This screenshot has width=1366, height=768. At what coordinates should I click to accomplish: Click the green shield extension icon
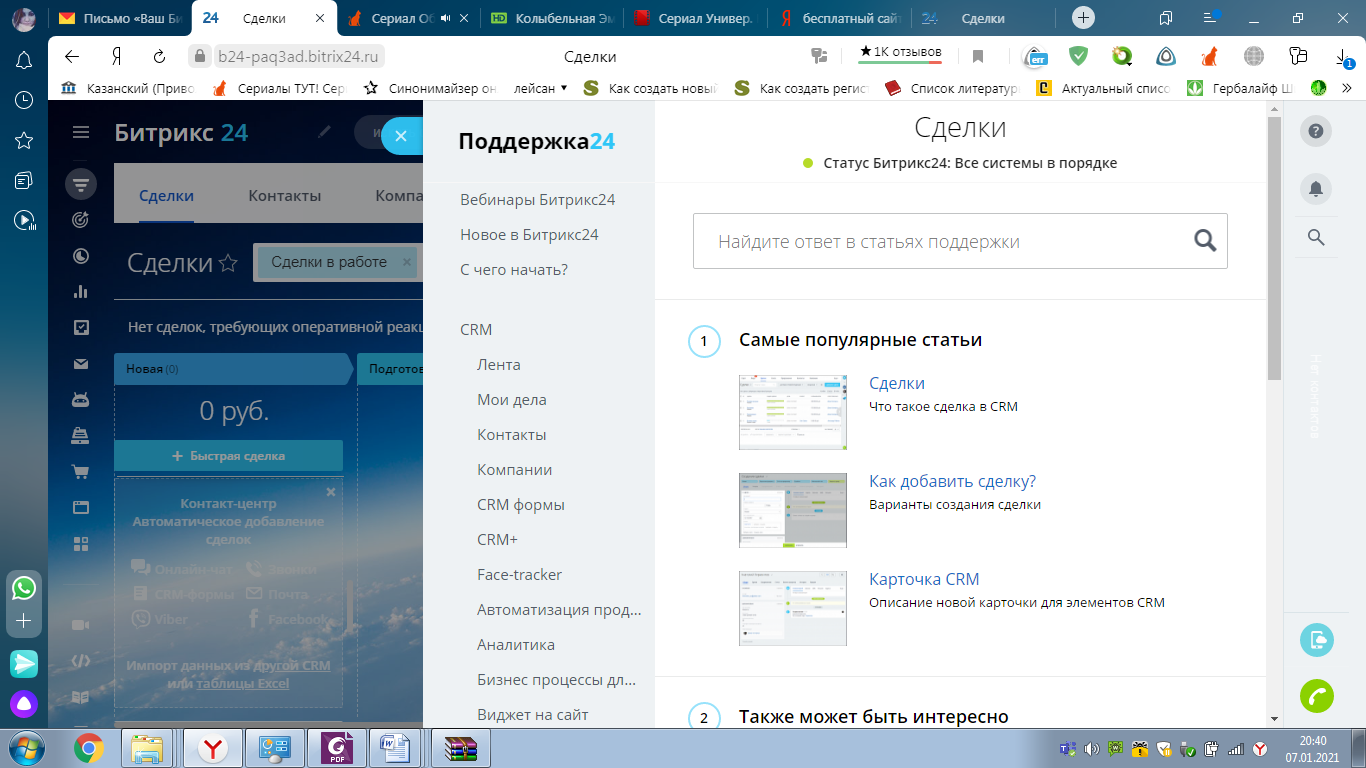pos(1078,56)
